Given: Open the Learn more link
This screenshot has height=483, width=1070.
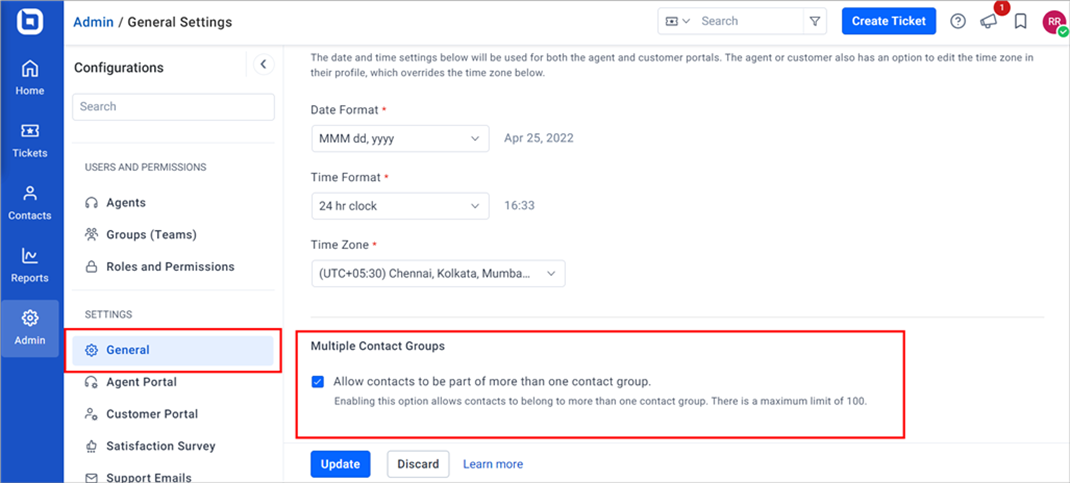Looking at the screenshot, I should point(493,464).
